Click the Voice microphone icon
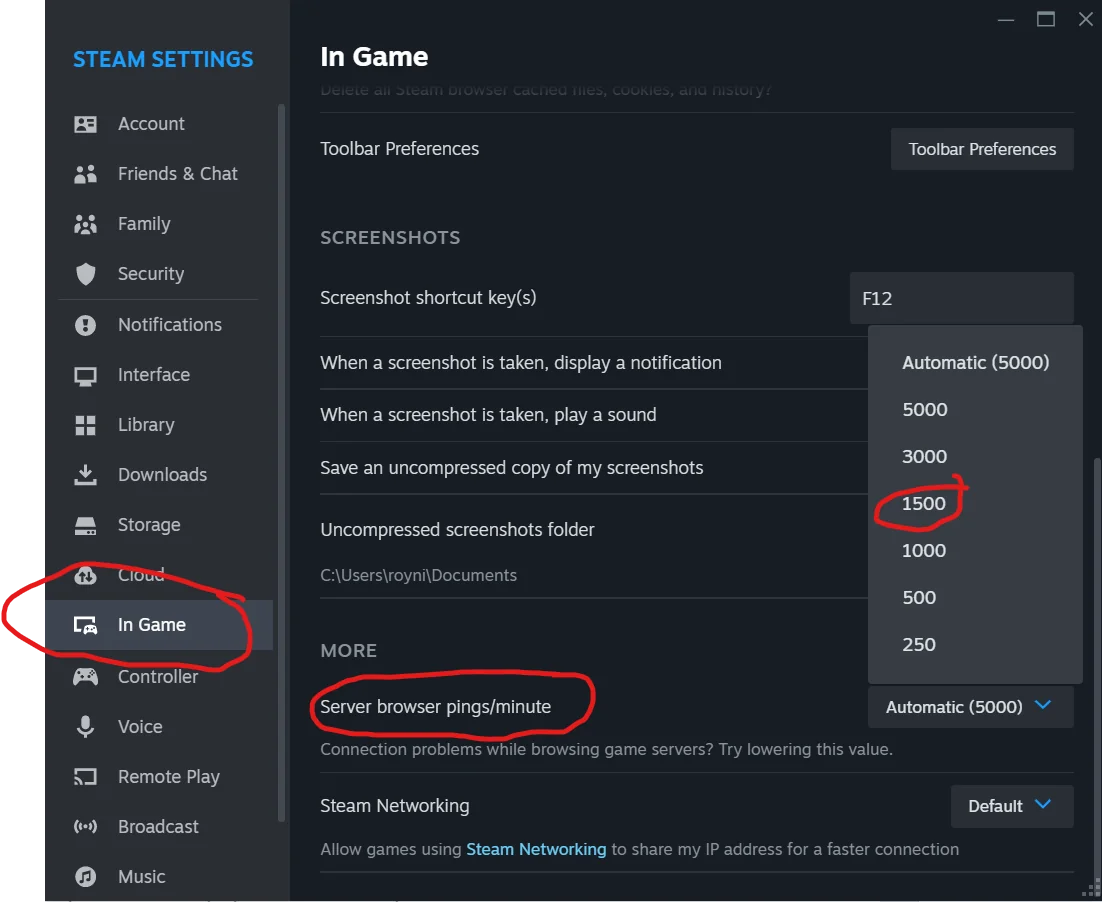The height and width of the screenshot is (902, 1102). (86, 727)
